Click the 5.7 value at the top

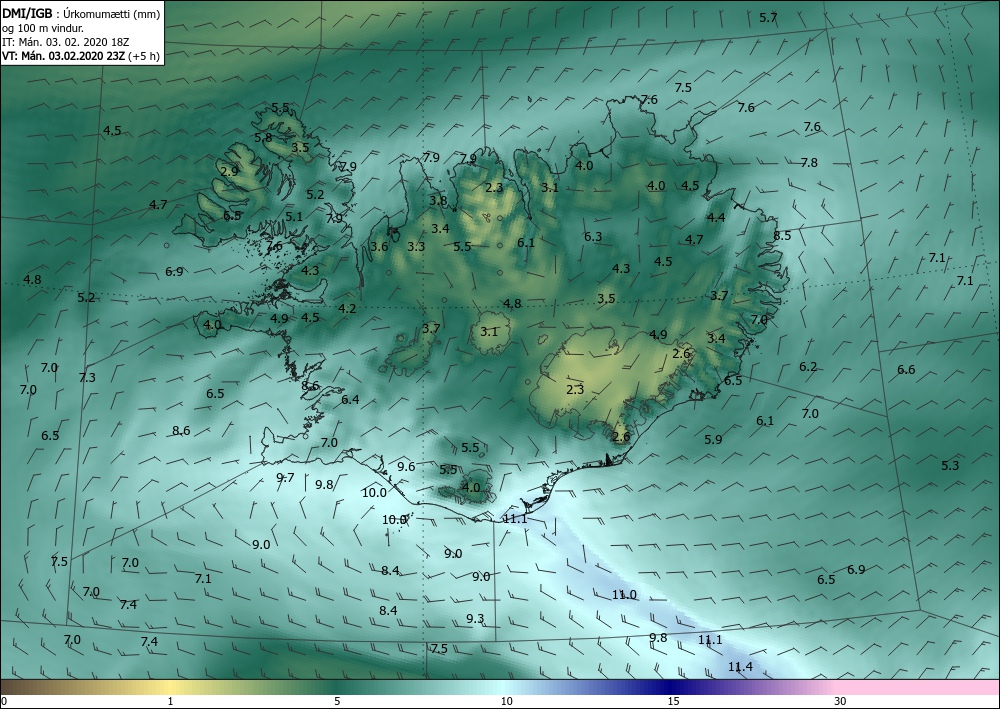768,18
